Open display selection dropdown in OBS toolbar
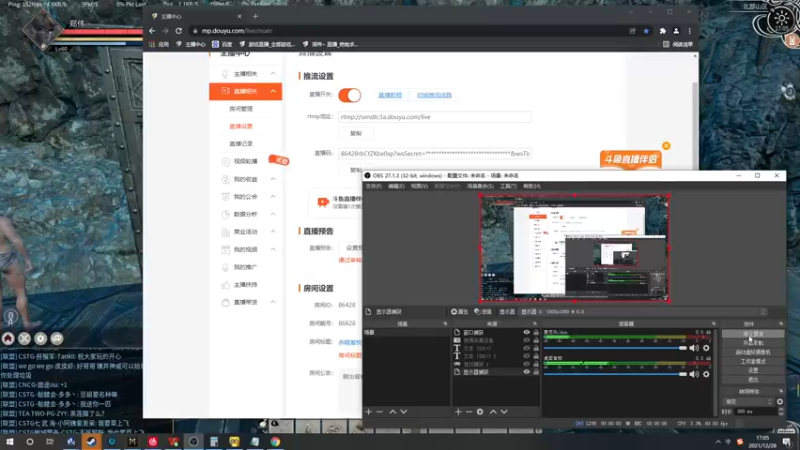The width and height of the screenshot is (800, 450). [x=643, y=312]
